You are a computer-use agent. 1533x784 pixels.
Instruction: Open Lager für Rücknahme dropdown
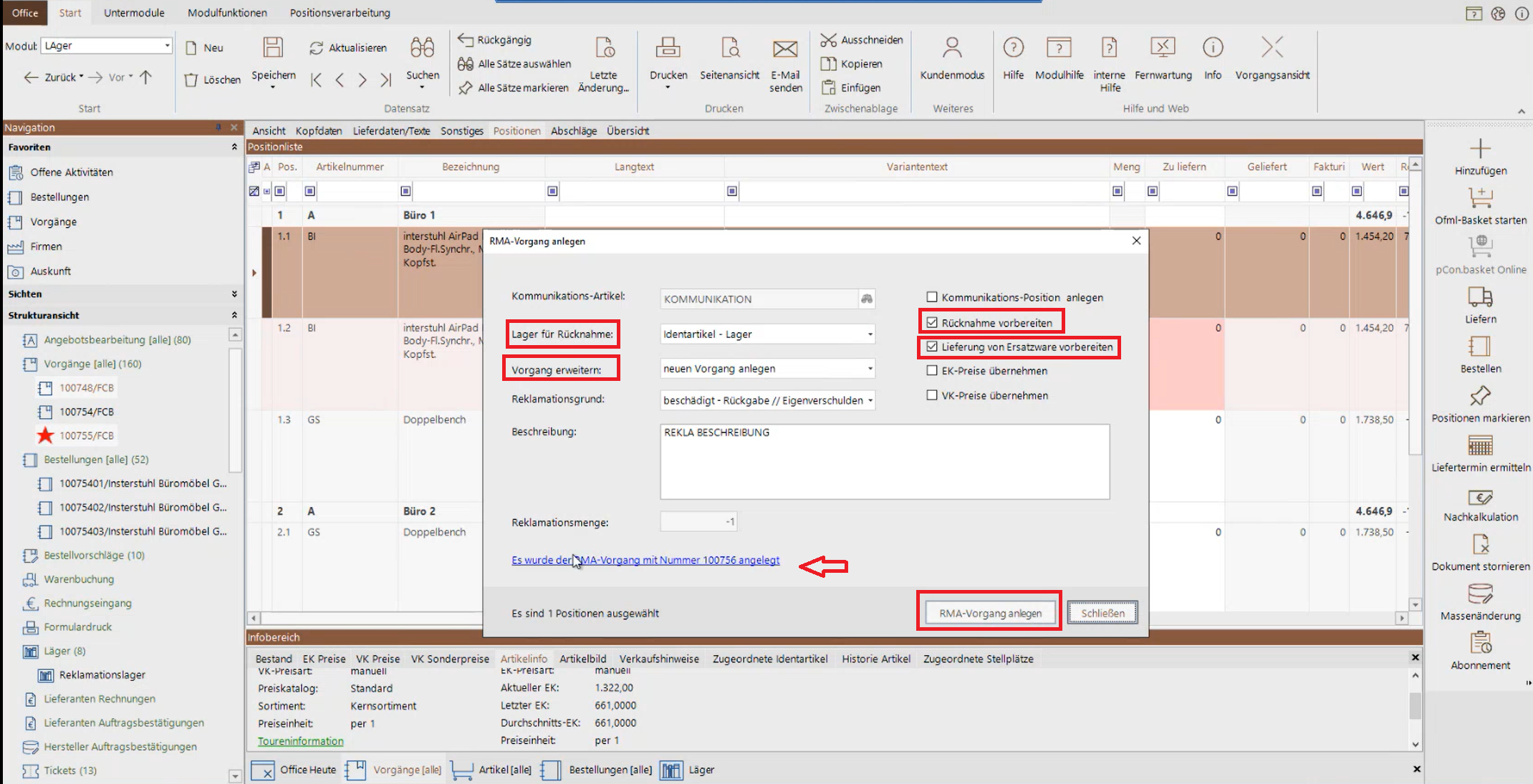pyautogui.click(x=870, y=334)
